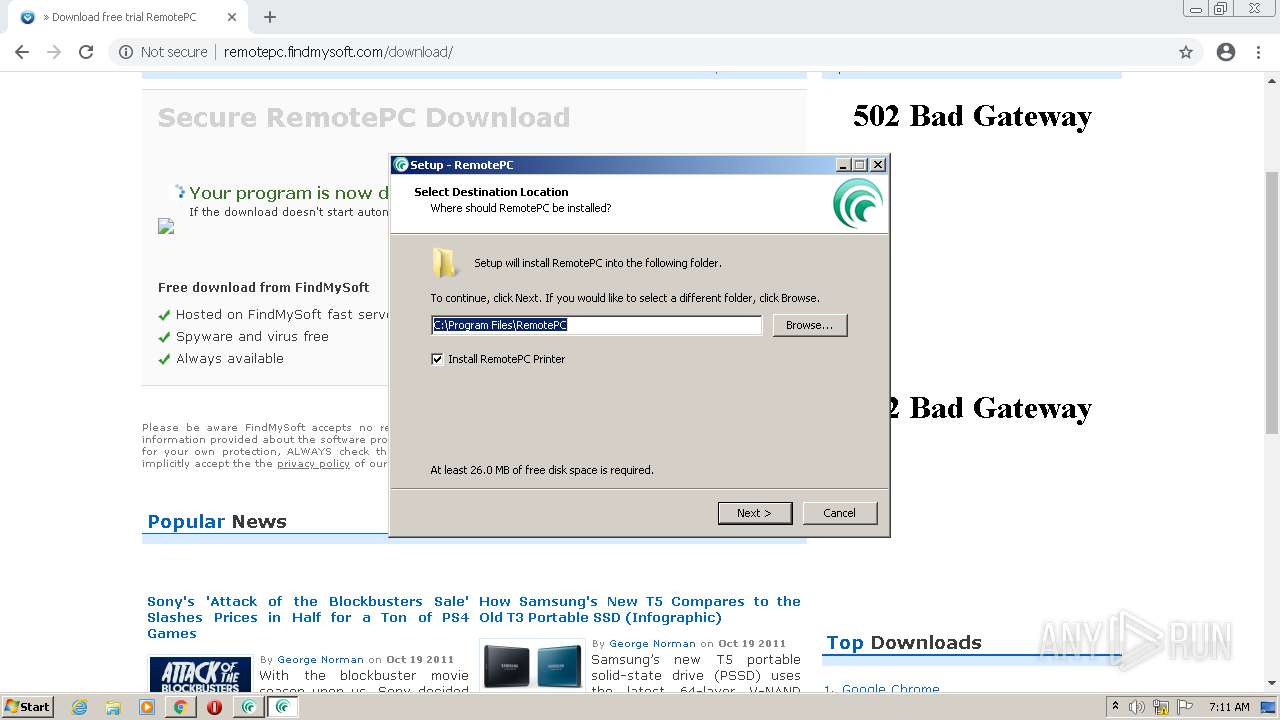Open Sony's Attack of the Blockbusters article
The width and height of the screenshot is (1280, 720).
pos(308,617)
